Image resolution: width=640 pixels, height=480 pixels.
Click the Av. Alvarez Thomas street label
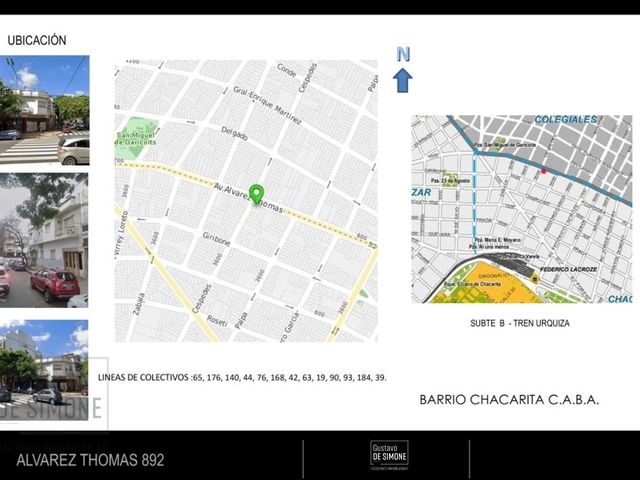click(x=248, y=198)
